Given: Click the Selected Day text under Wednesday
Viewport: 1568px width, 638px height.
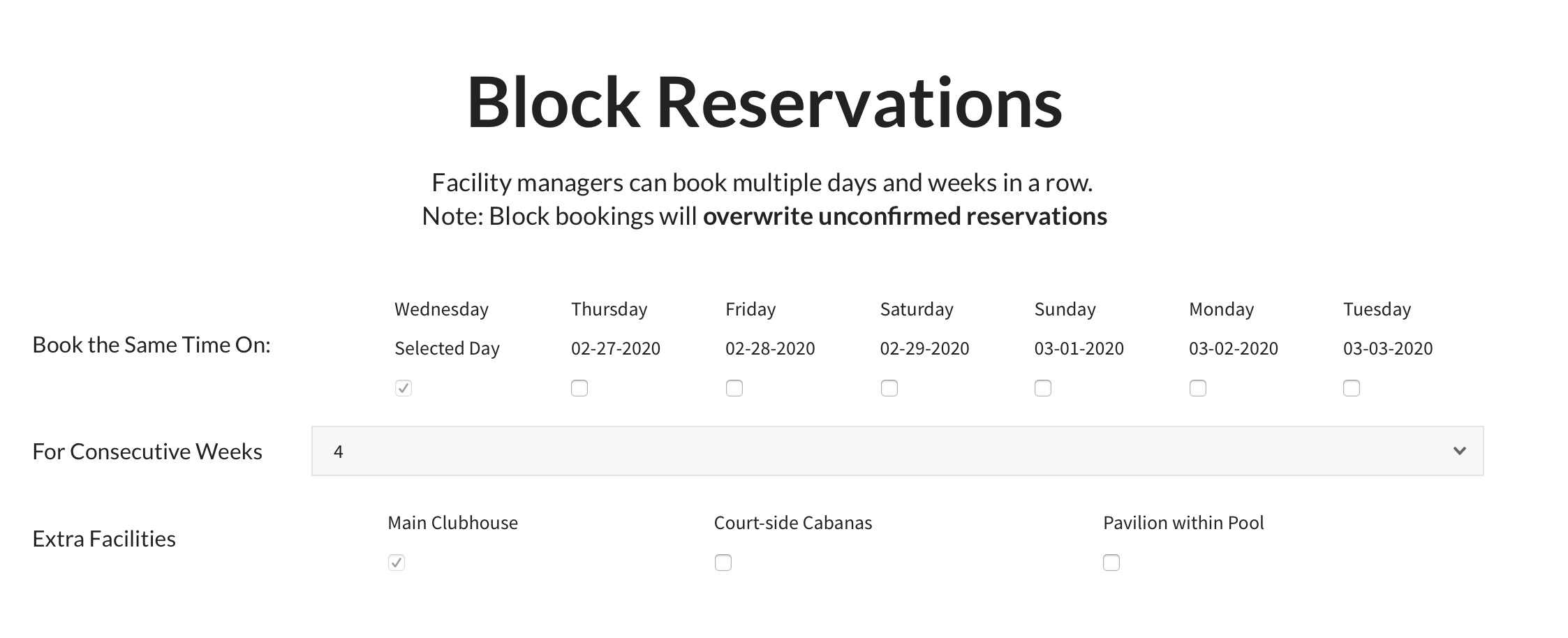Looking at the screenshot, I should [447, 348].
